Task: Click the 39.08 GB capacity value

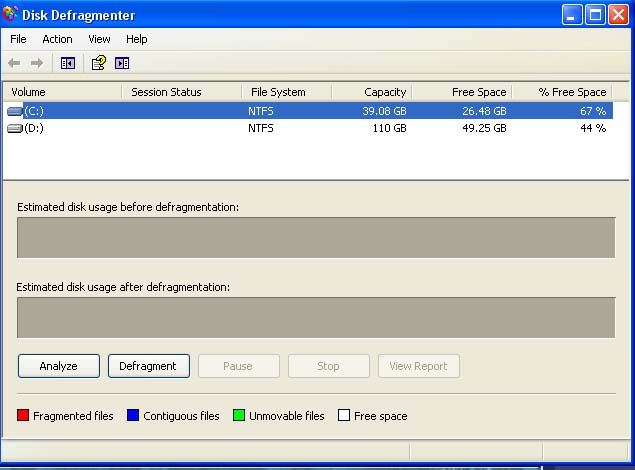Action: (384, 111)
